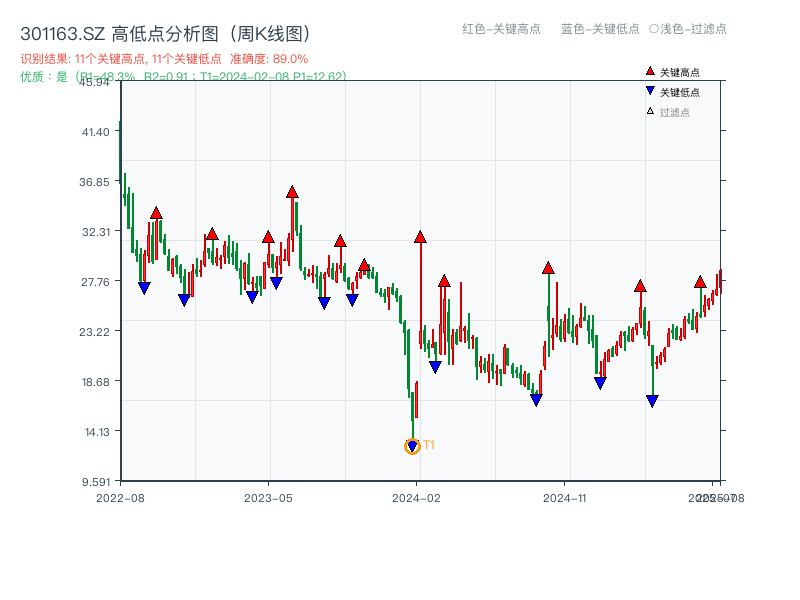Click the 2024-11 x-axis label
The image size is (800, 600).
(564, 498)
